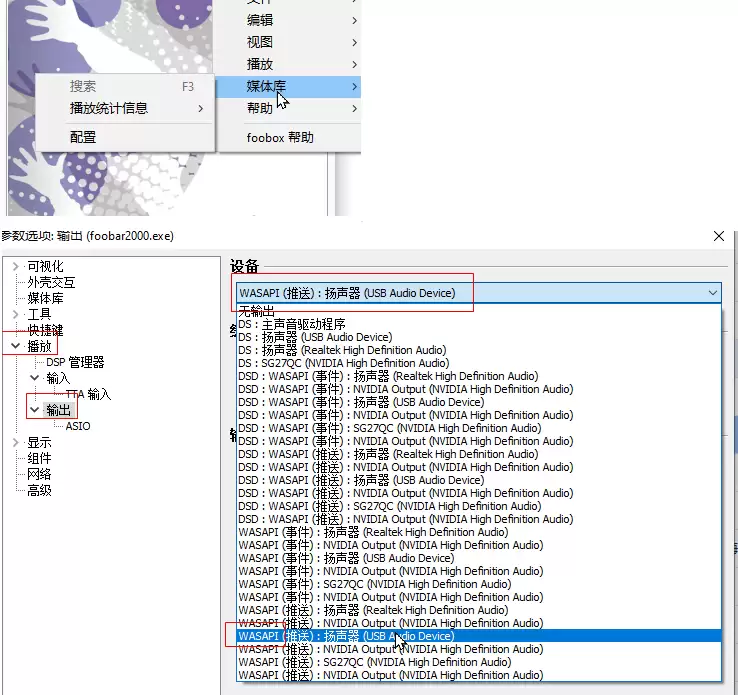The height and width of the screenshot is (695, 738).
Task: Select 高级 in the preferences tree
Action: tap(39, 490)
